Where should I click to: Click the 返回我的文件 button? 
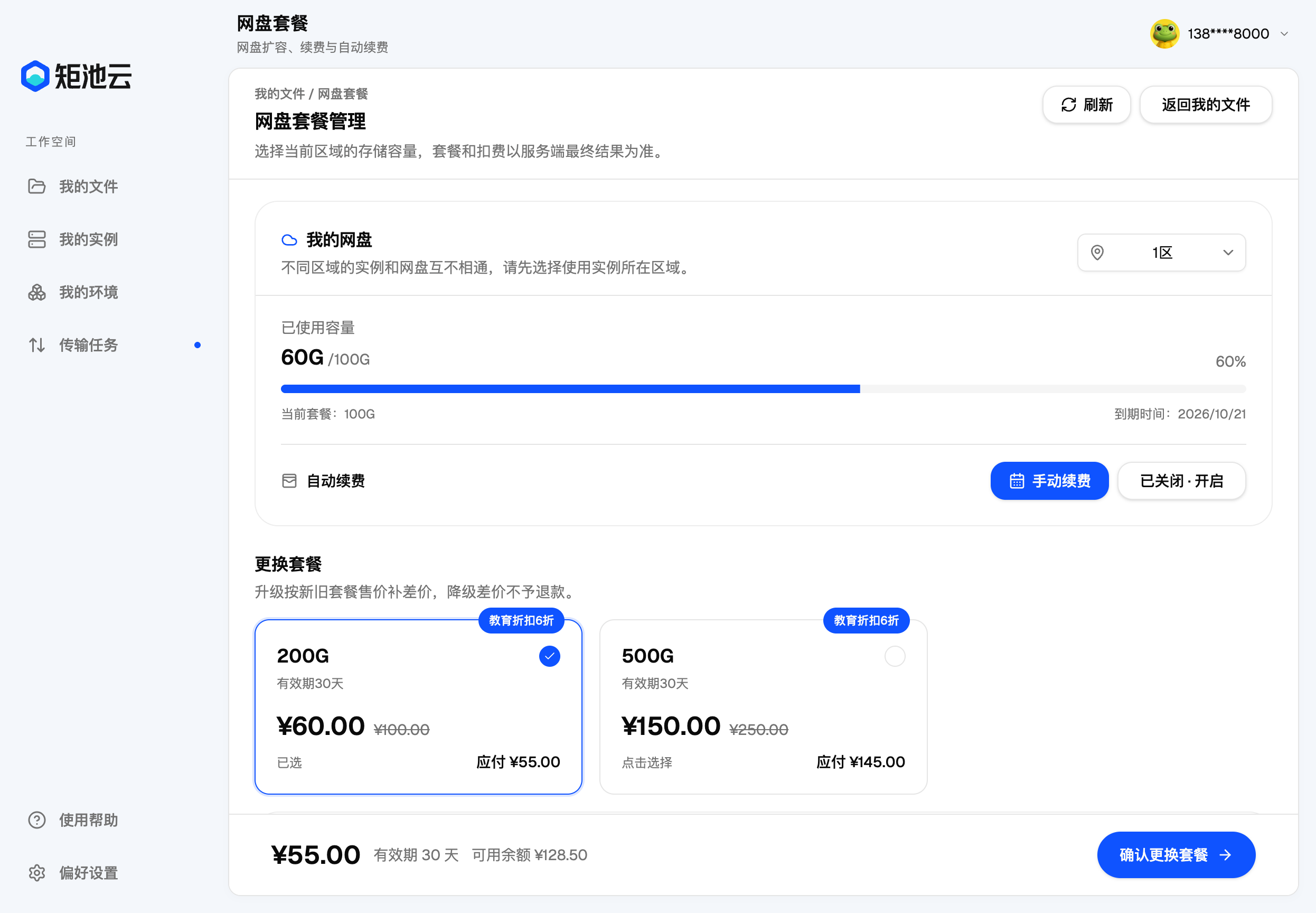point(1206,105)
